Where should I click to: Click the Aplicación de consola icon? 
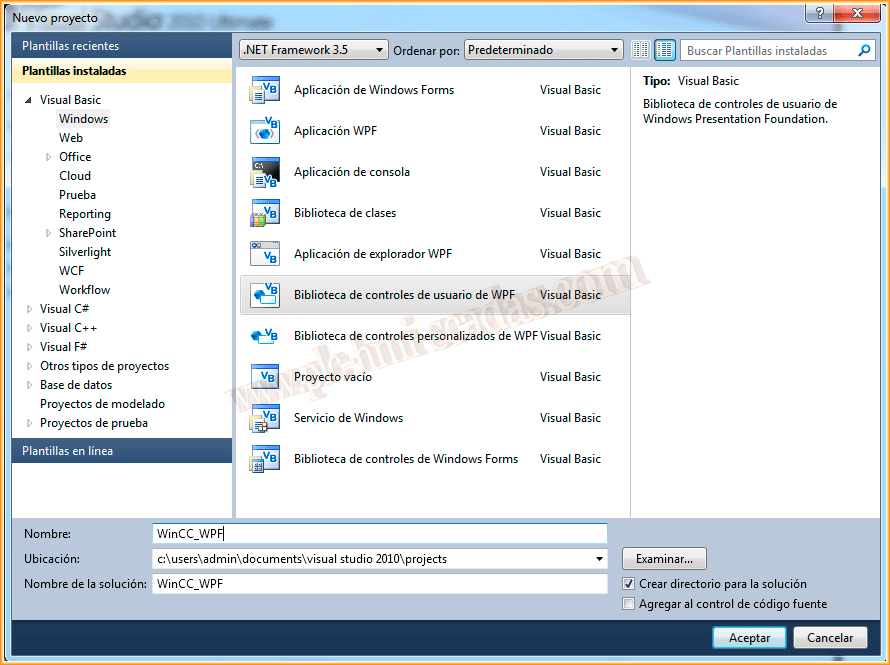(x=264, y=172)
